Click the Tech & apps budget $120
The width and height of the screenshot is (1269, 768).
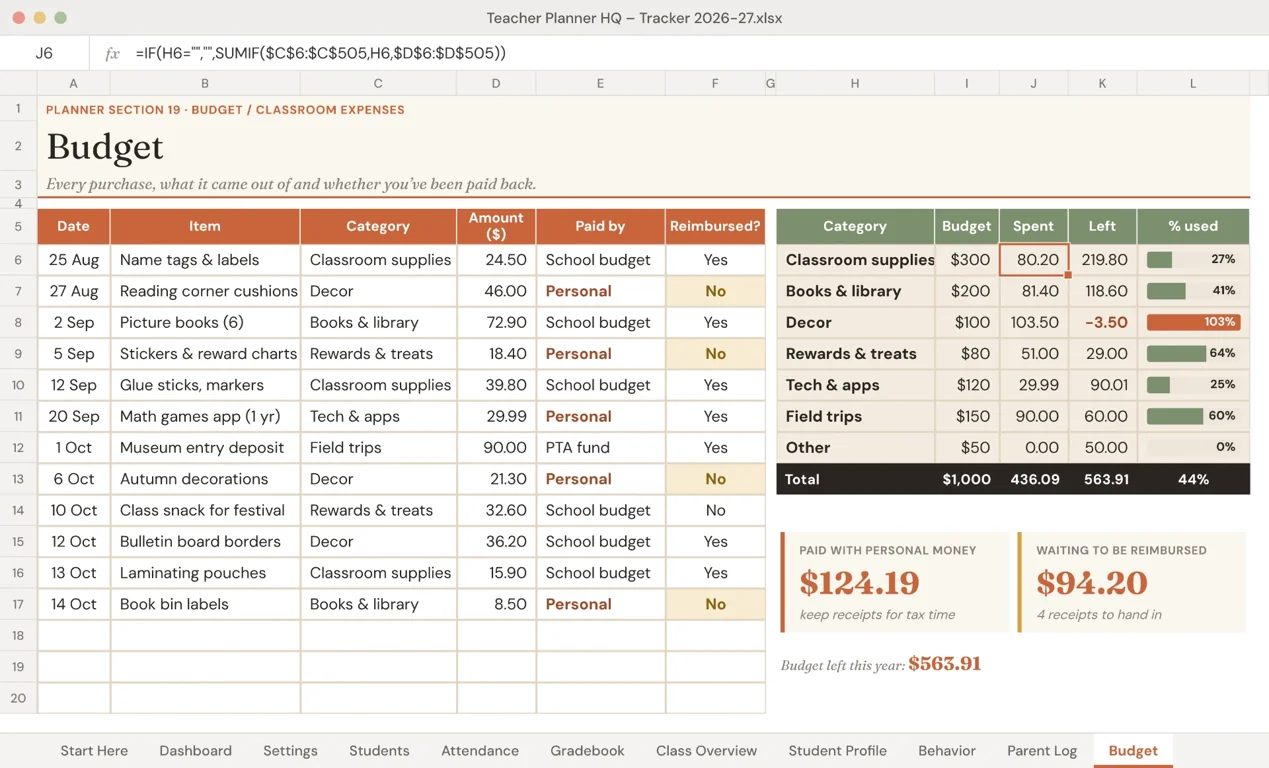(x=966, y=385)
